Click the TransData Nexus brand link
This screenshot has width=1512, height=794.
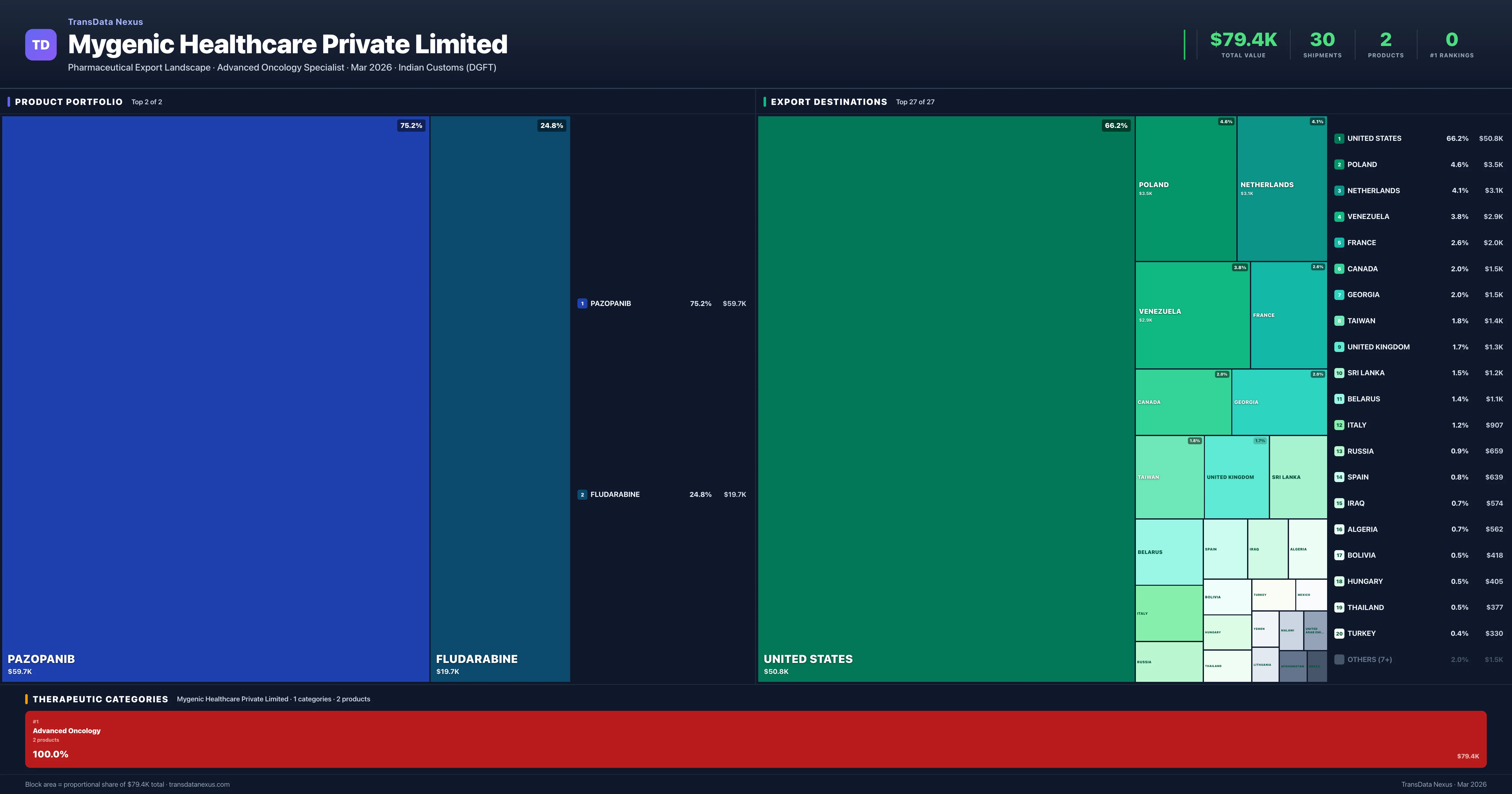[x=105, y=22]
